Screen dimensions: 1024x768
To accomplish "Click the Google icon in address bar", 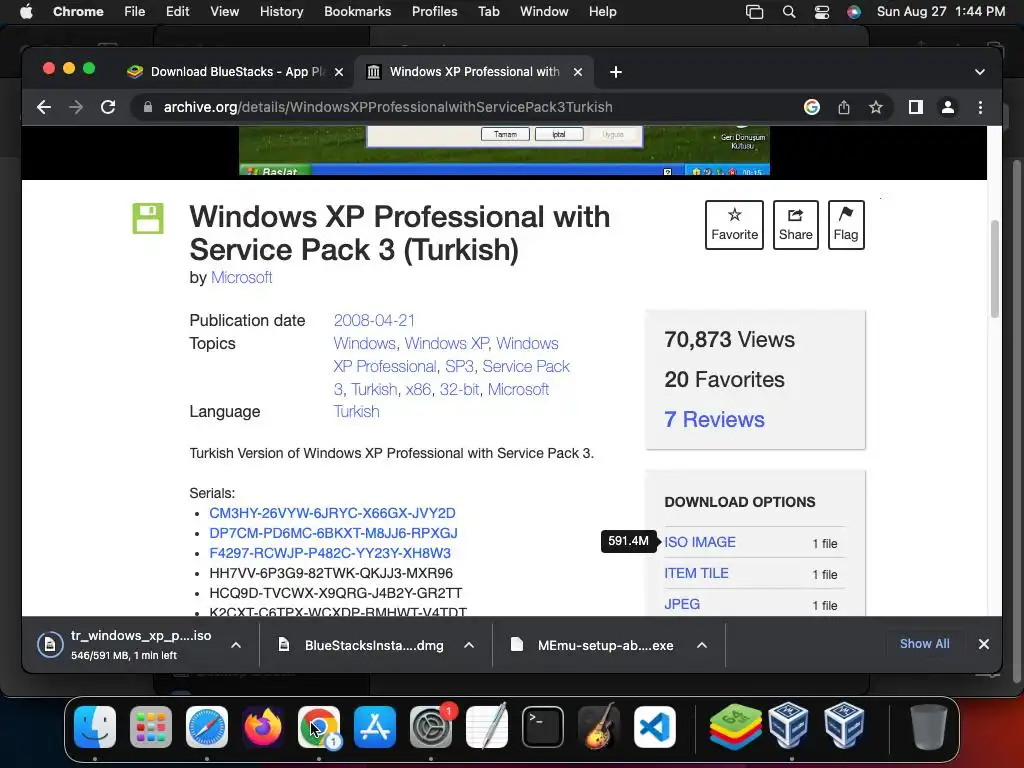I will tap(812, 107).
